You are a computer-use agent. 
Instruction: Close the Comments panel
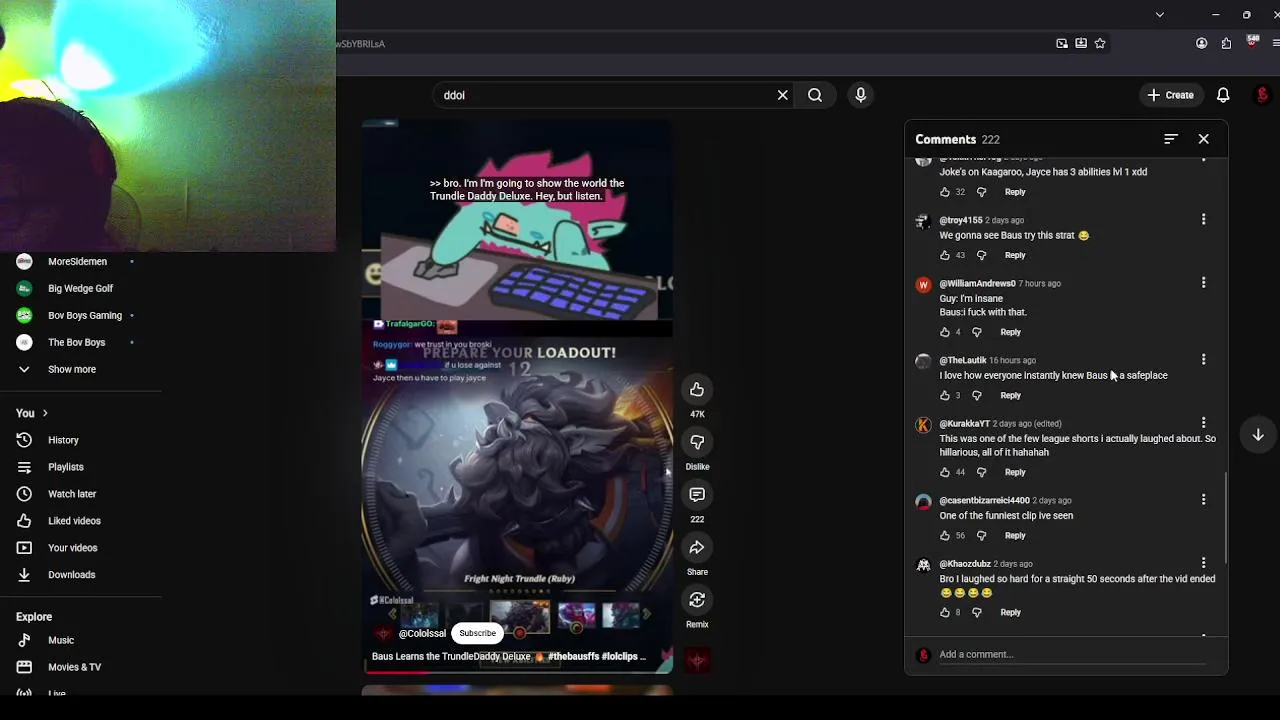tap(1203, 139)
